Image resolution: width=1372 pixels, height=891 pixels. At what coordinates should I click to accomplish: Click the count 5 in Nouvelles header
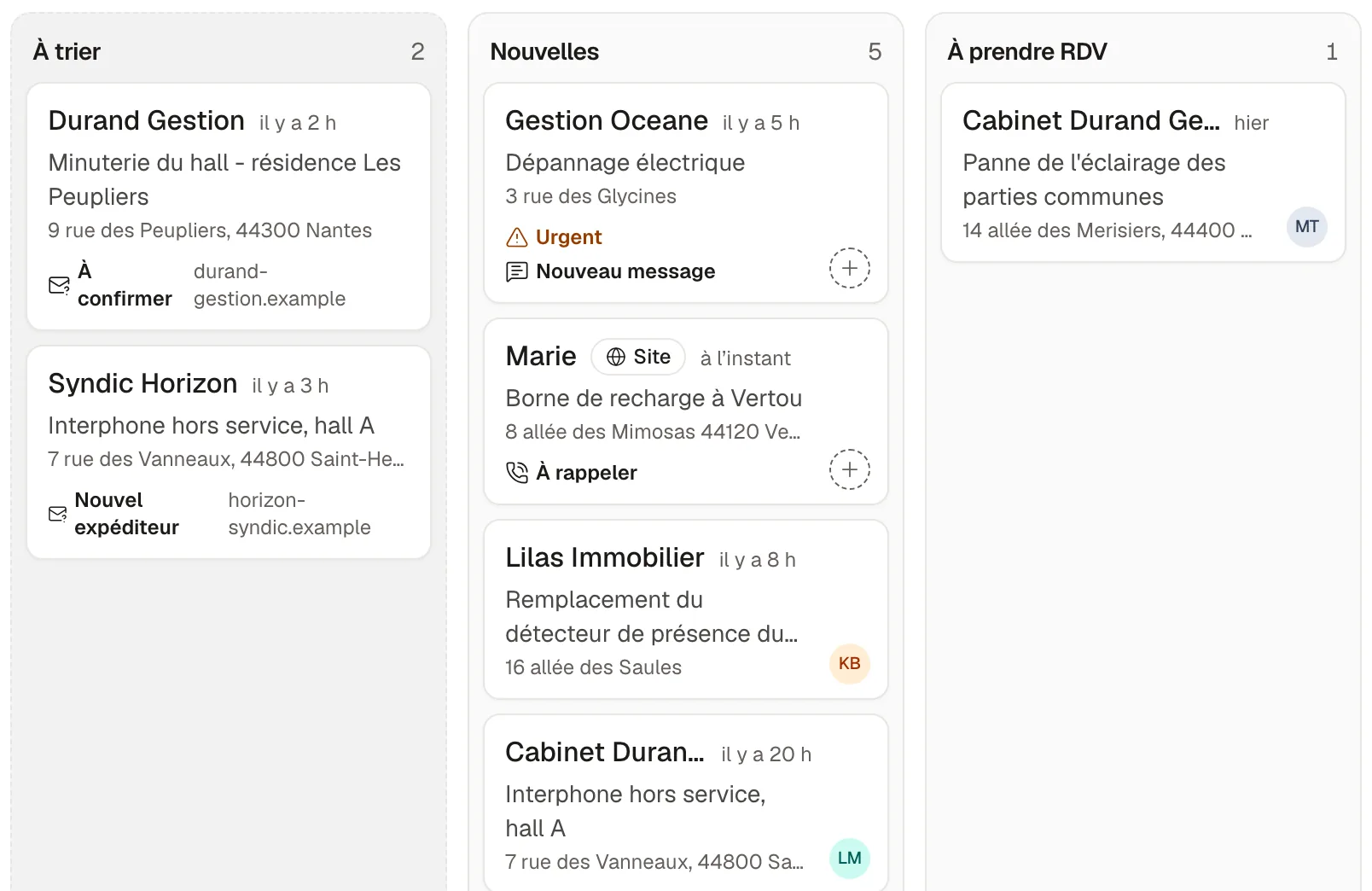[875, 51]
